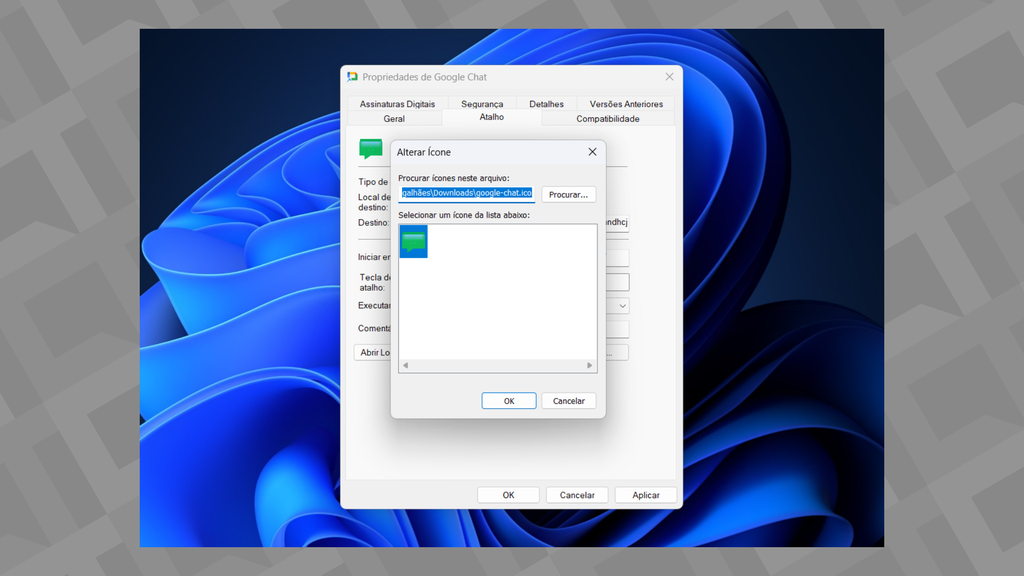The image size is (1024, 576).
Task: Click the Procurar... browse button
Action: 569,194
